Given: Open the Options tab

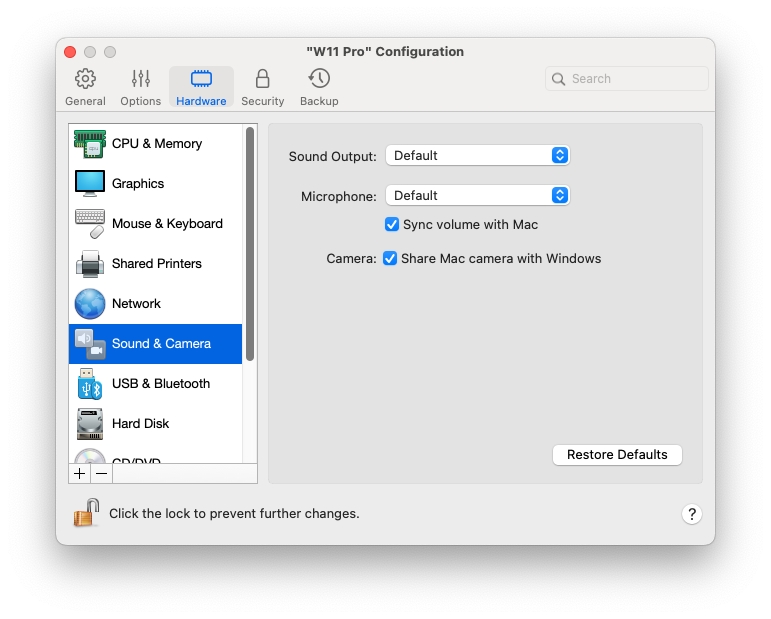Looking at the screenshot, I should [x=140, y=87].
